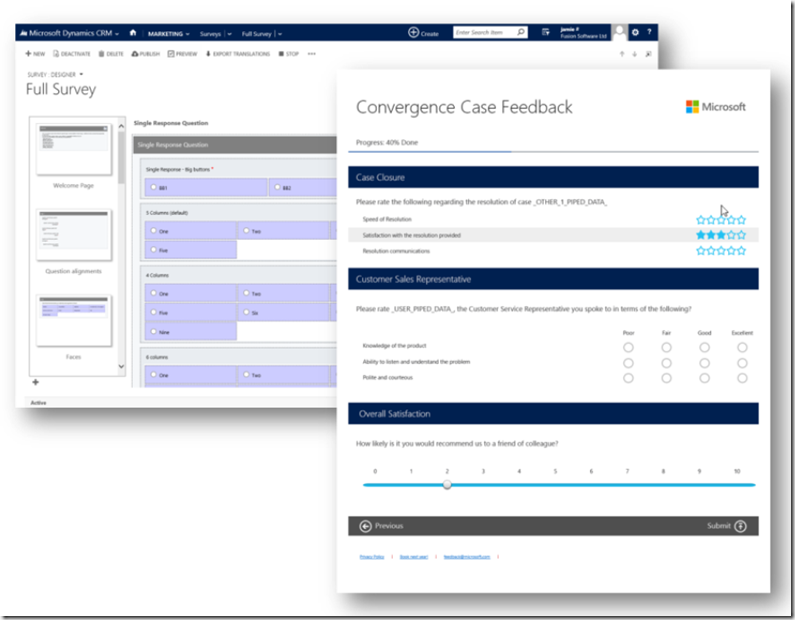Click the Create button label
This screenshot has height=620, width=795.
[x=429, y=34]
